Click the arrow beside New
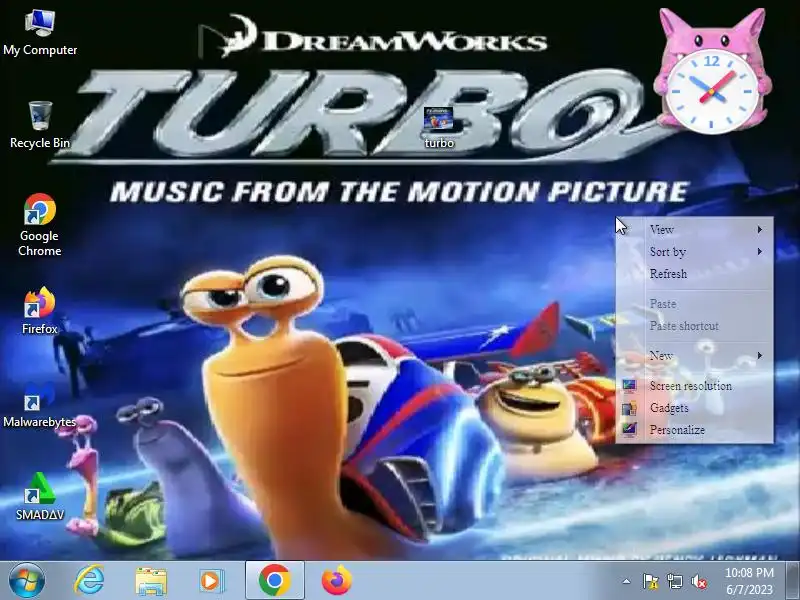The image size is (800, 600). pyautogui.click(x=760, y=356)
